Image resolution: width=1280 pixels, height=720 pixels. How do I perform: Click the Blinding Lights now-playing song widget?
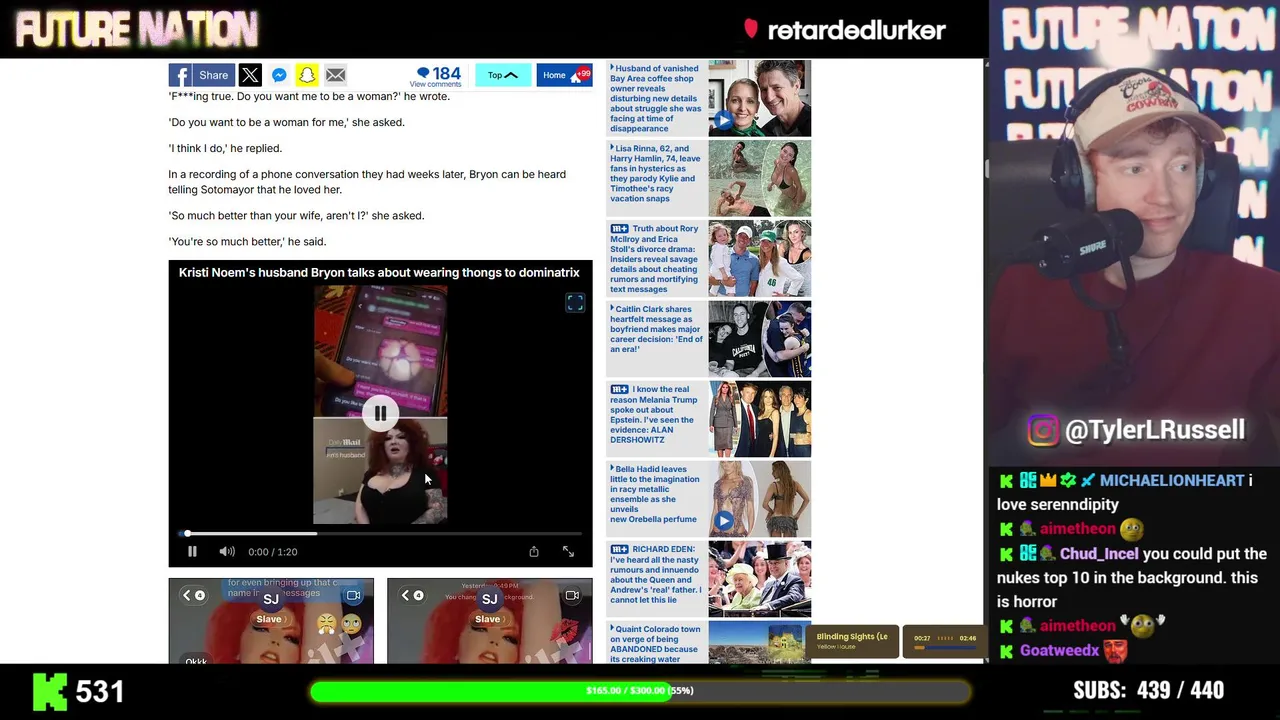pos(852,641)
